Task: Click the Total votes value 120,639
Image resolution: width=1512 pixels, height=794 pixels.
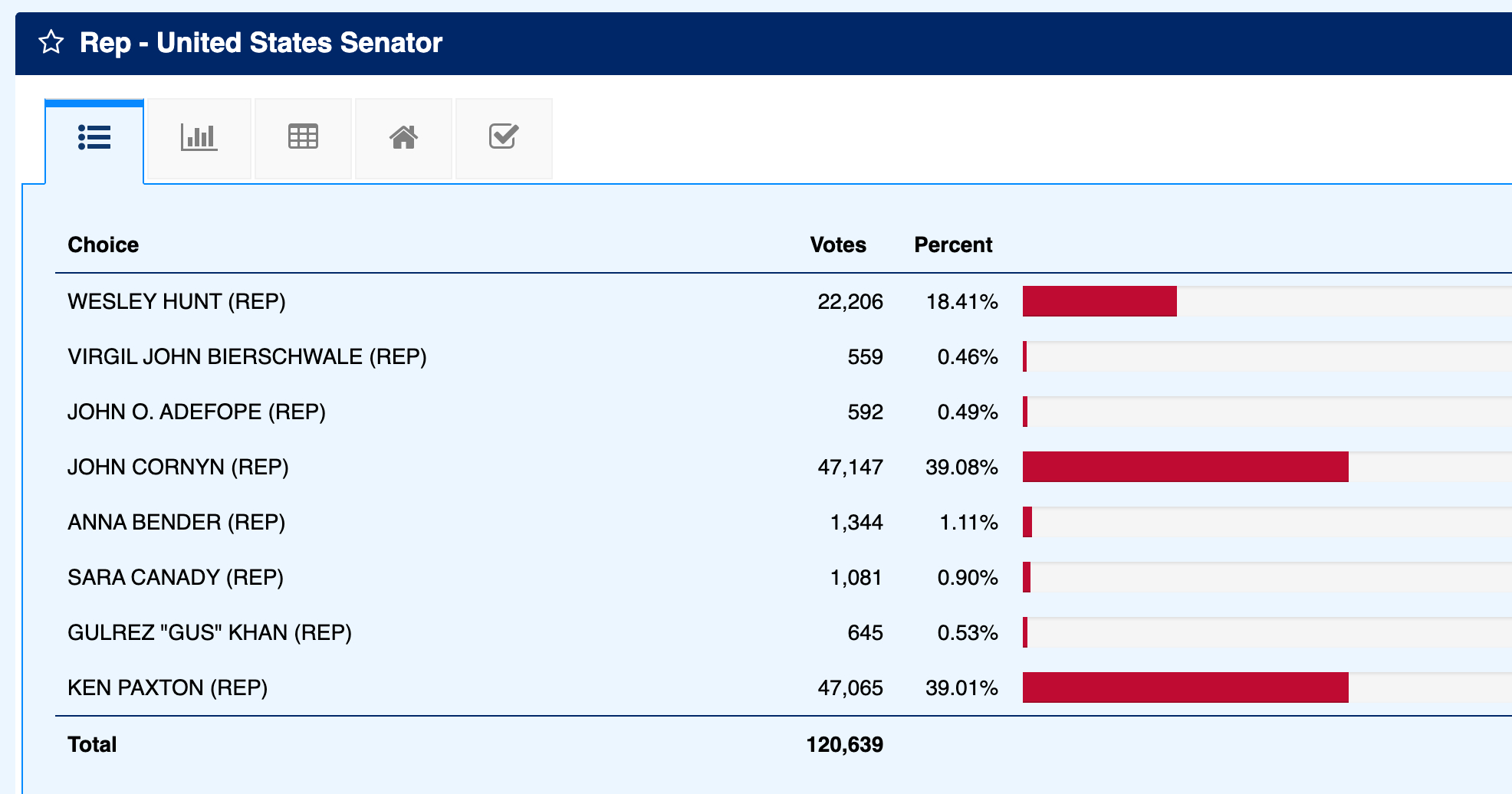Action: 844,745
